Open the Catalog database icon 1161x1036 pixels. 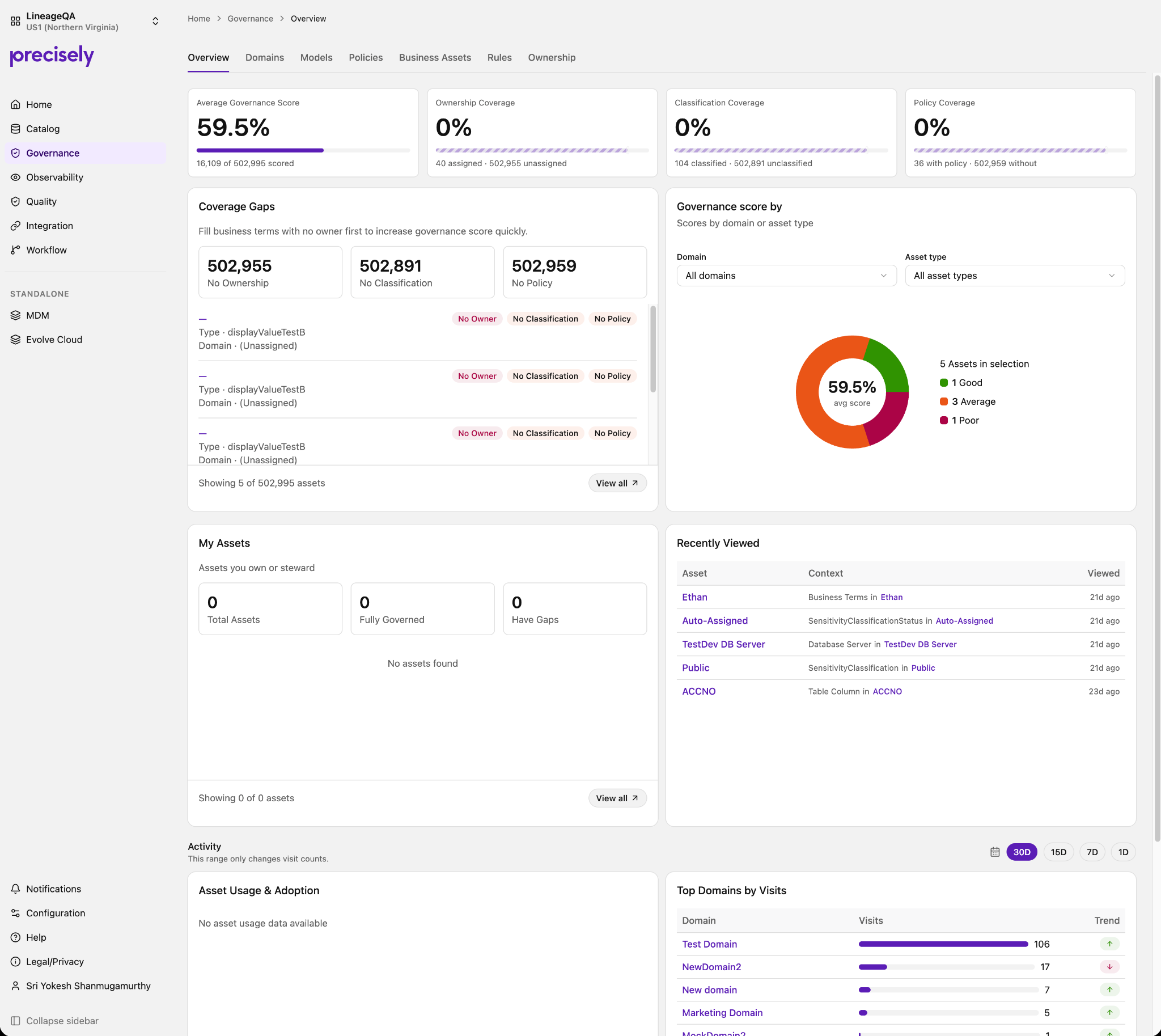tap(15, 129)
